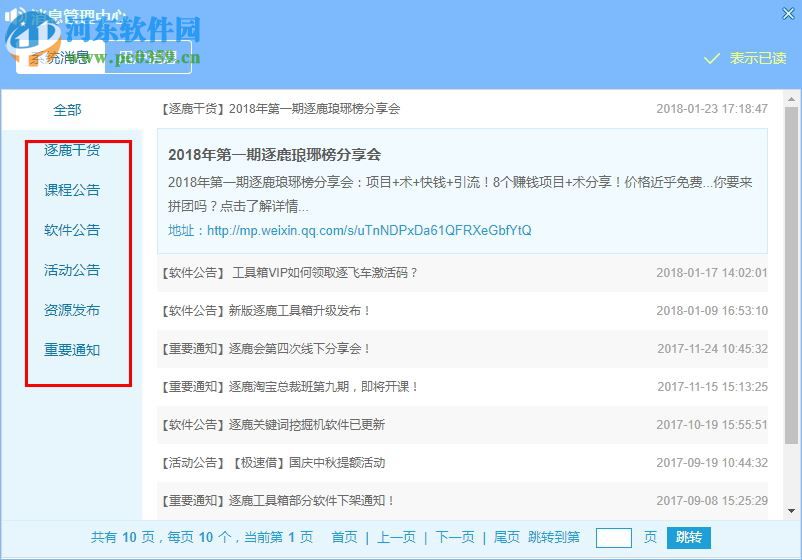Go to 首页 in pagination

(x=344, y=537)
